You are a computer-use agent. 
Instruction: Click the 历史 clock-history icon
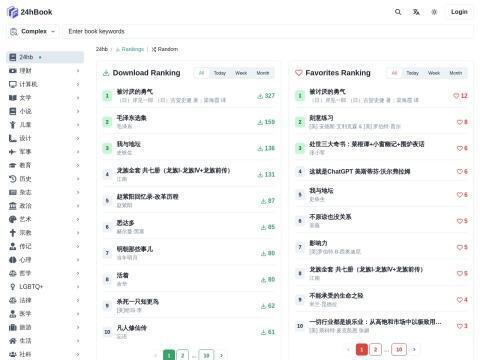point(13,179)
